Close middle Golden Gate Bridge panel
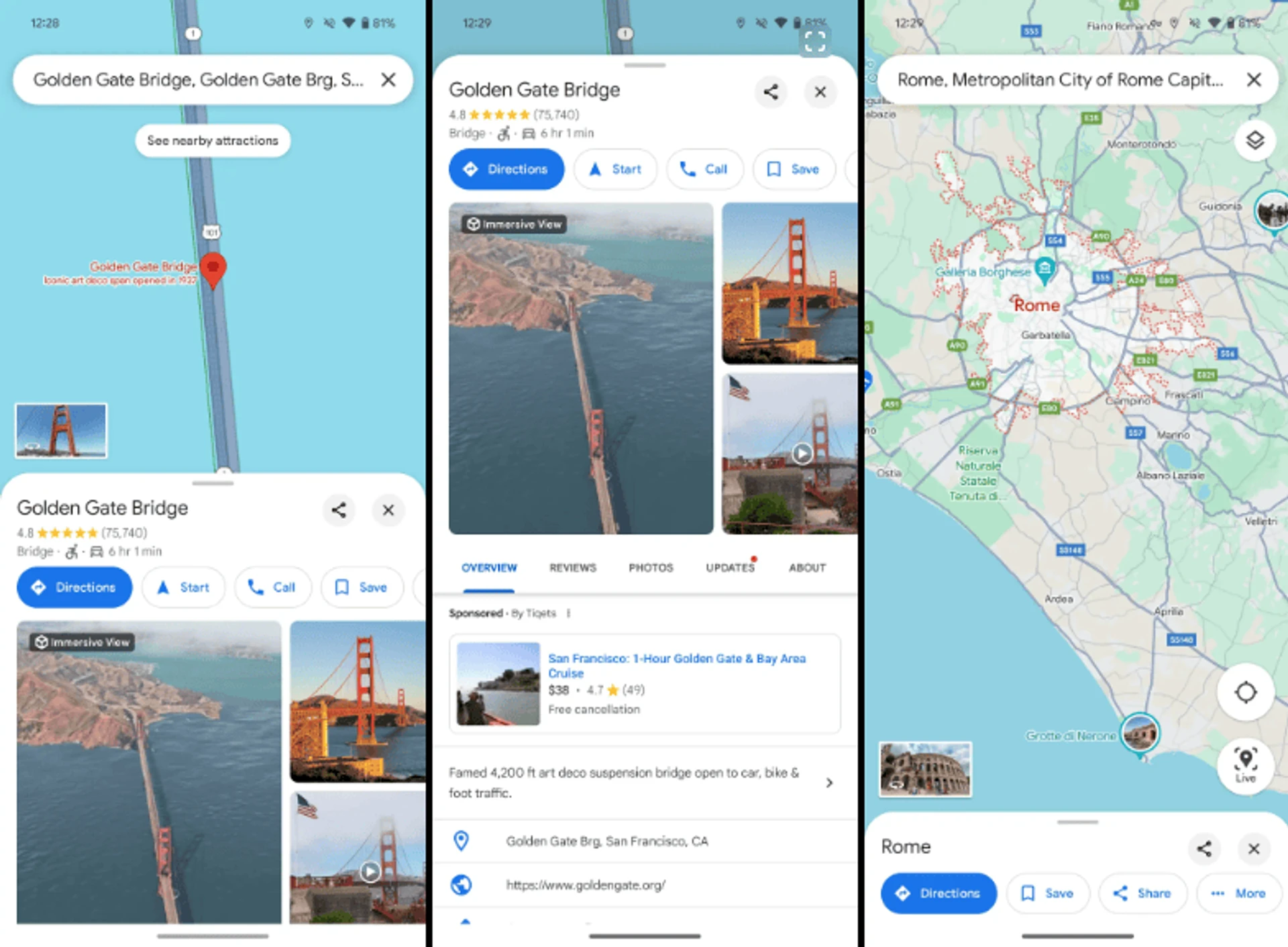 [820, 92]
